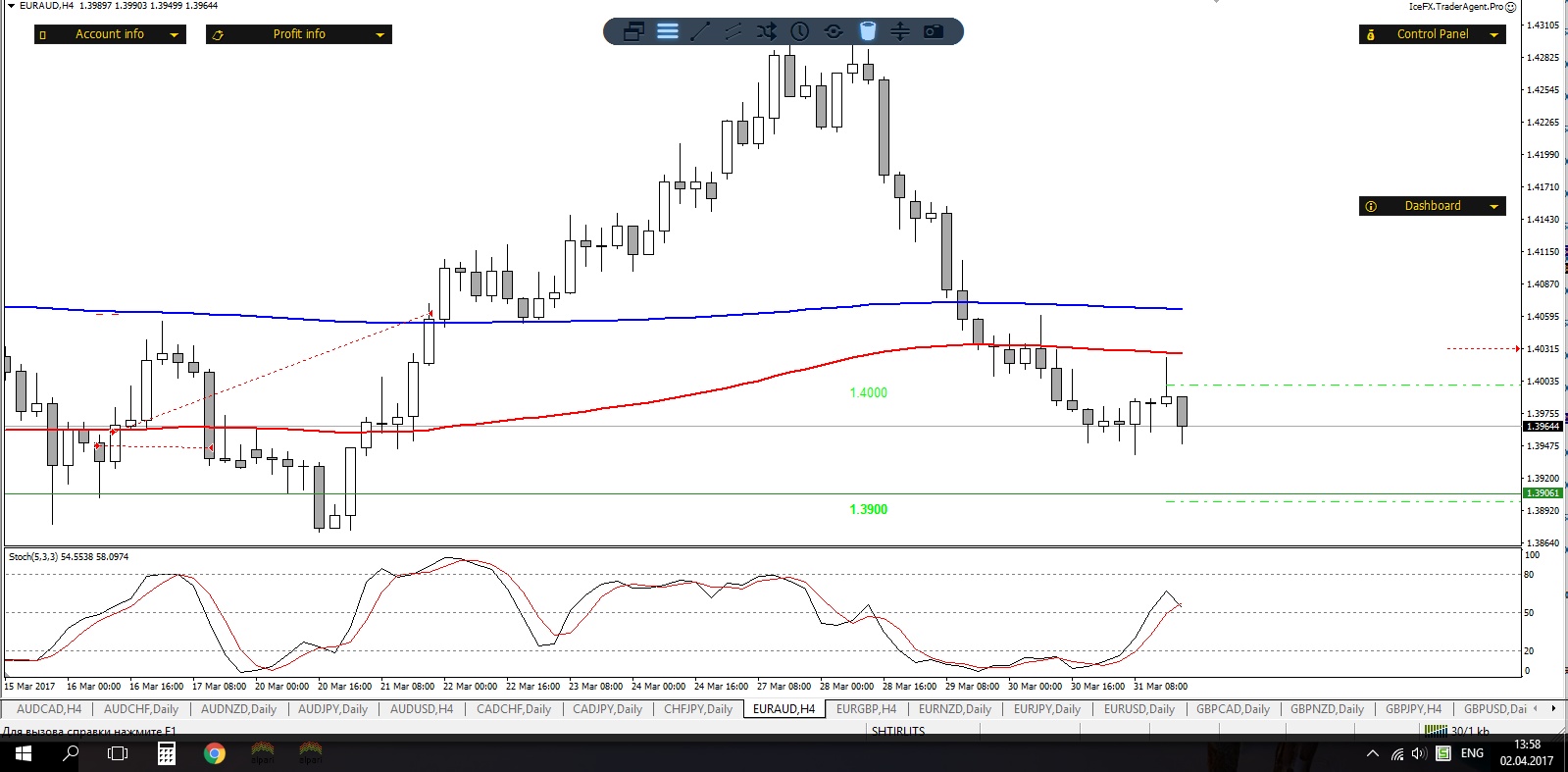Switch to the EURGBP,H4 chart tab
The height and width of the screenshot is (772, 1568).
click(x=866, y=709)
